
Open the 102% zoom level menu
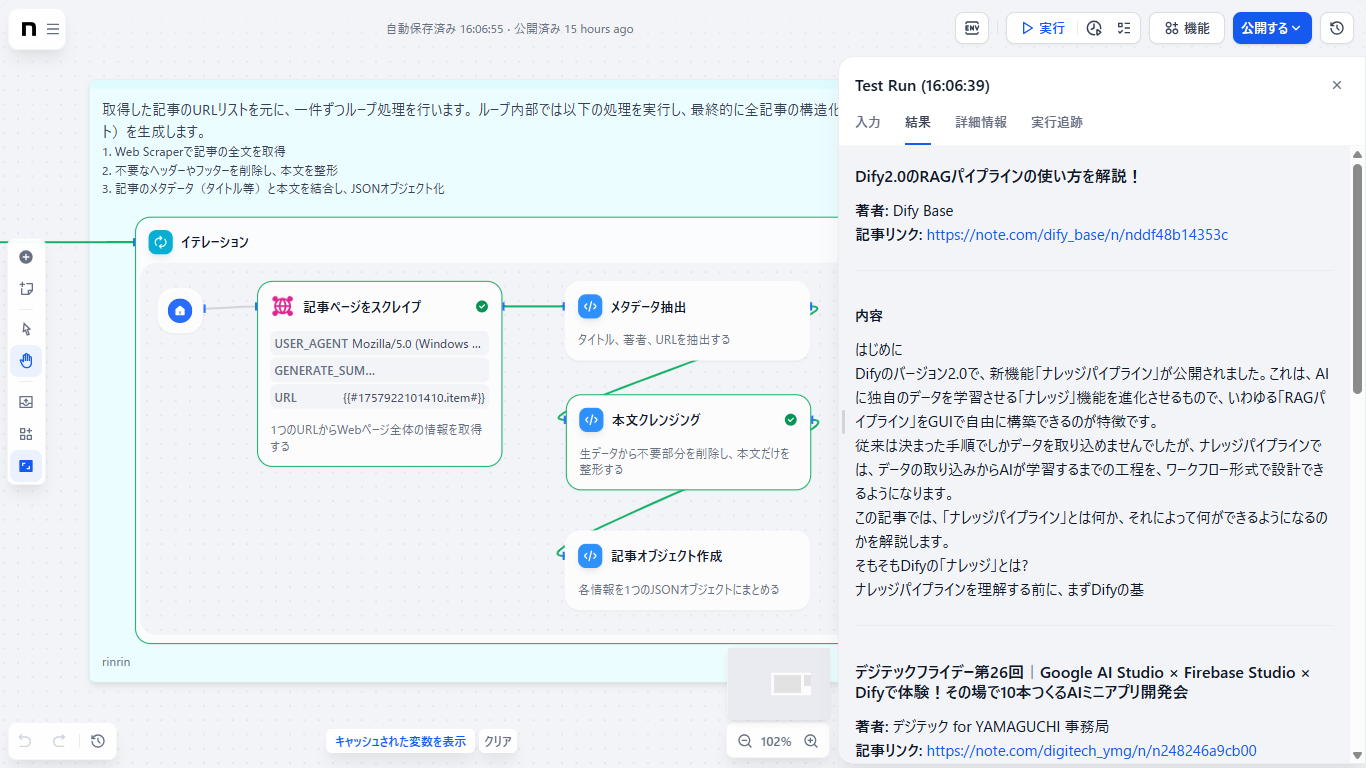(x=776, y=741)
